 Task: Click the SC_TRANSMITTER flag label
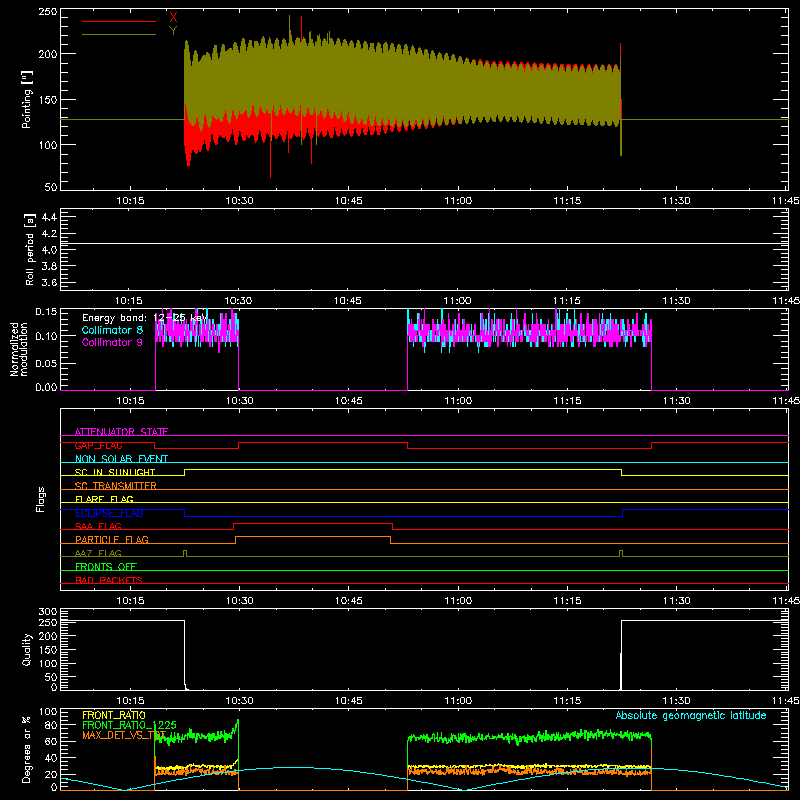click(116, 485)
